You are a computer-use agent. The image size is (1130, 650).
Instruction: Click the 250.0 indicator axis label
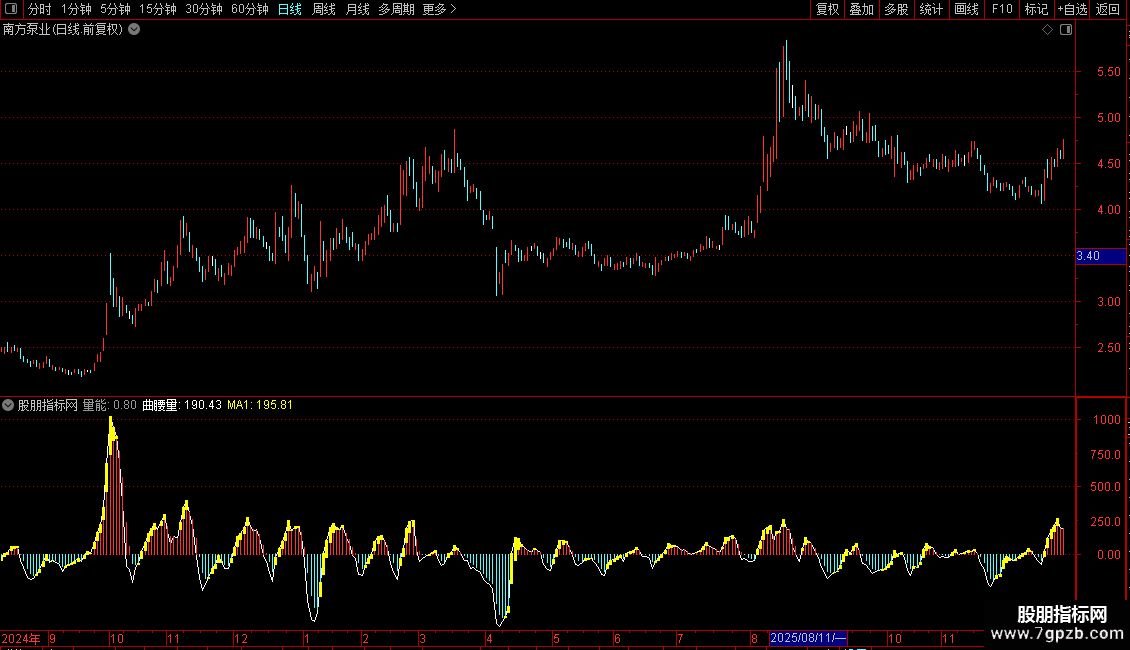[1105, 522]
